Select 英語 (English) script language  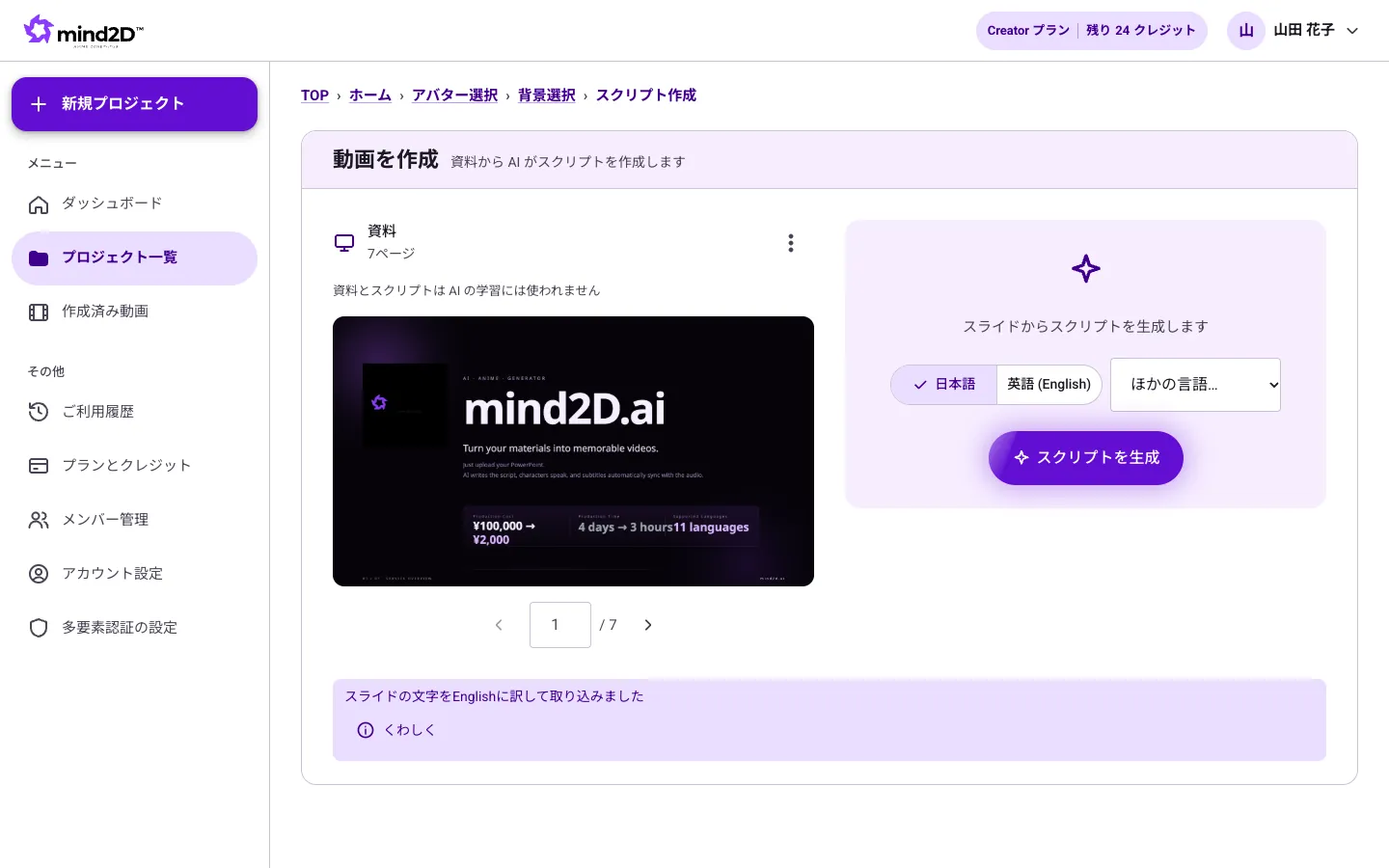pyautogui.click(x=1049, y=385)
